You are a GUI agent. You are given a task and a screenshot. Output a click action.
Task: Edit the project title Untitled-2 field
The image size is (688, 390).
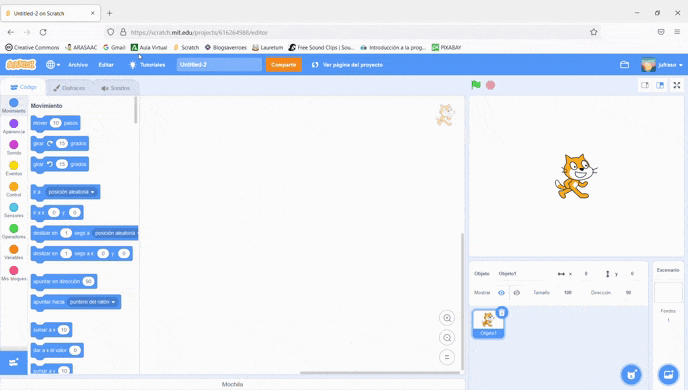(219, 64)
